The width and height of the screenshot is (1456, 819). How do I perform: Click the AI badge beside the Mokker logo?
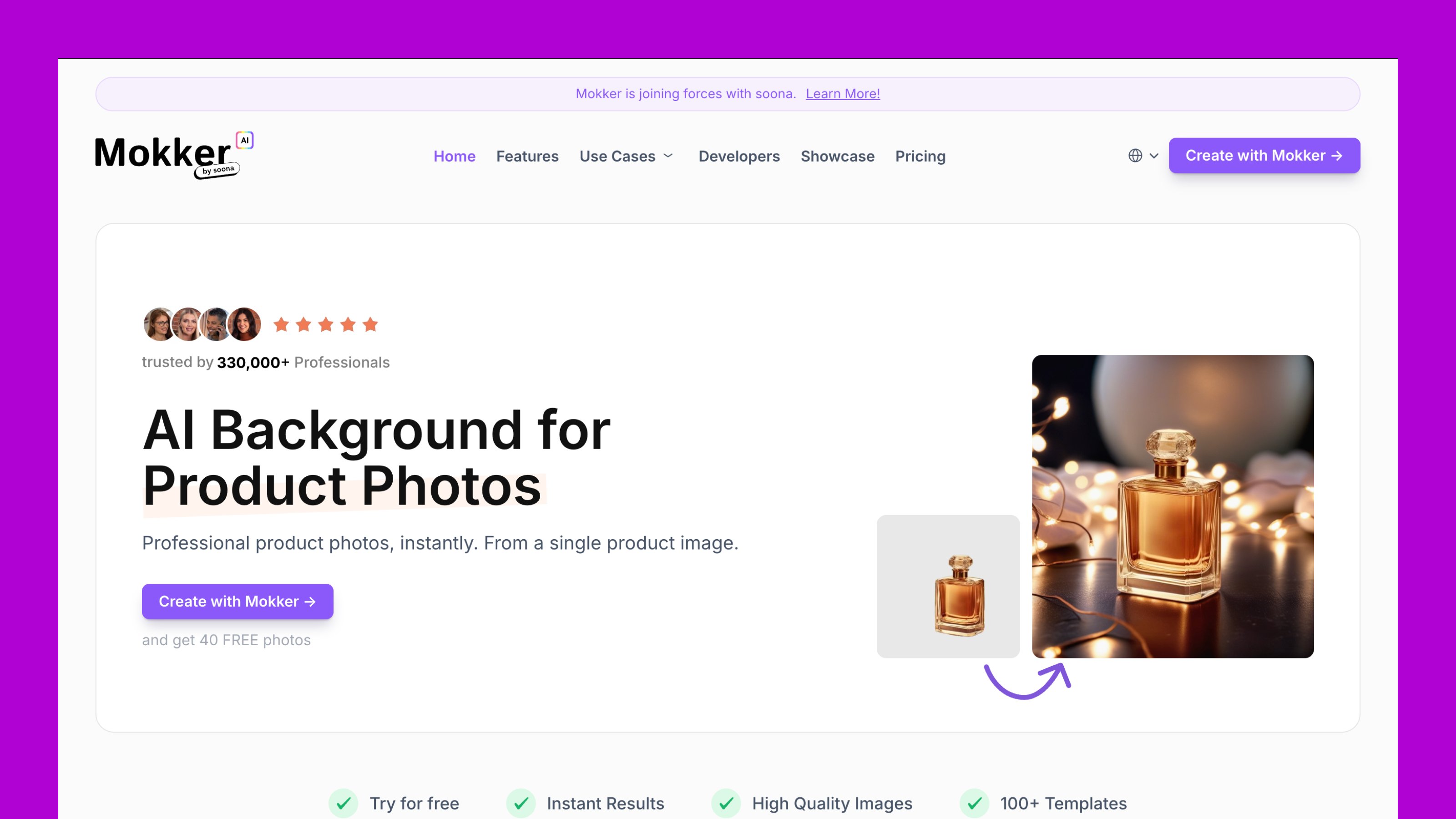tap(245, 140)
